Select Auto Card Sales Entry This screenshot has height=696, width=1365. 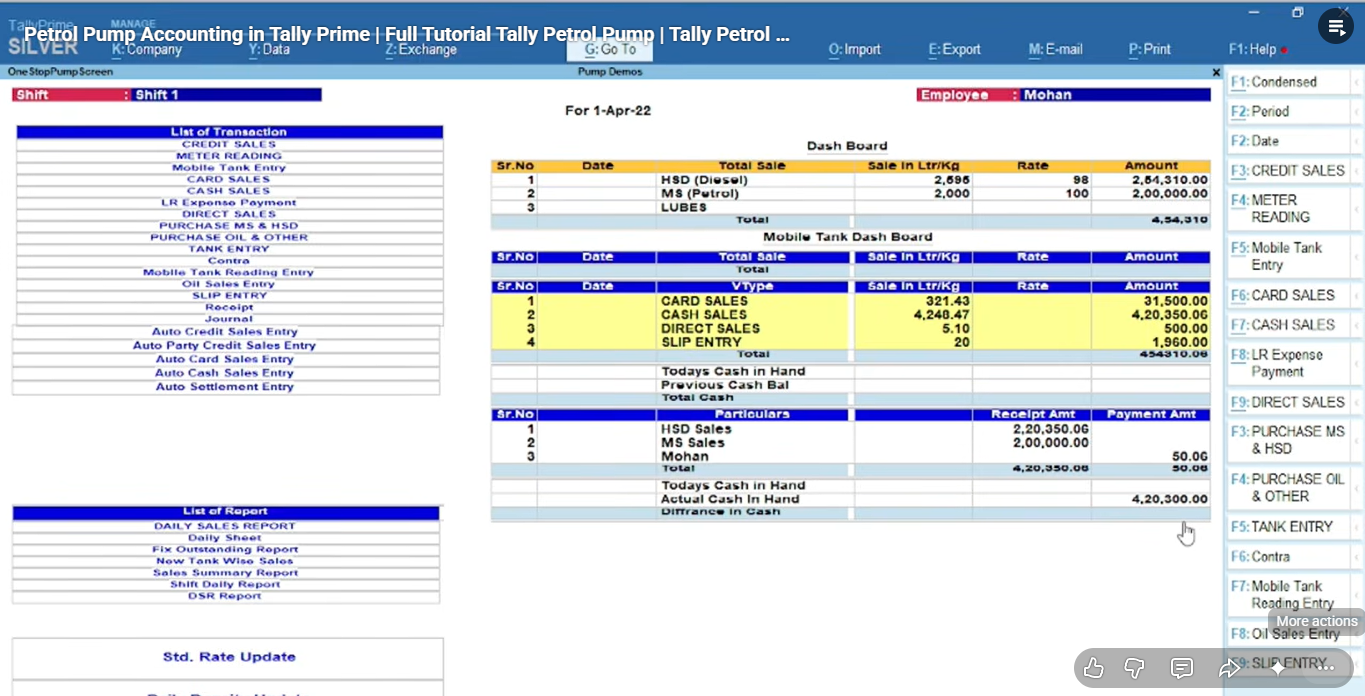[x=225, y=359]
